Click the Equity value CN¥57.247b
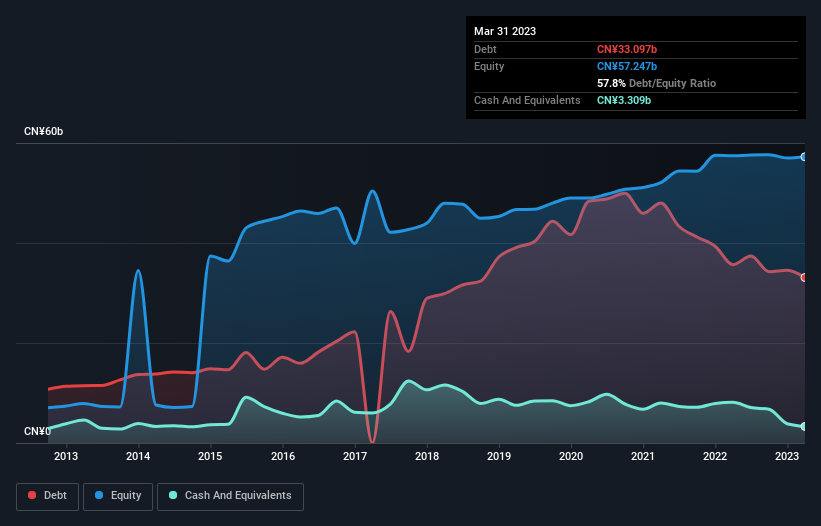Screen dimensions: 821x526 point(627,66)
